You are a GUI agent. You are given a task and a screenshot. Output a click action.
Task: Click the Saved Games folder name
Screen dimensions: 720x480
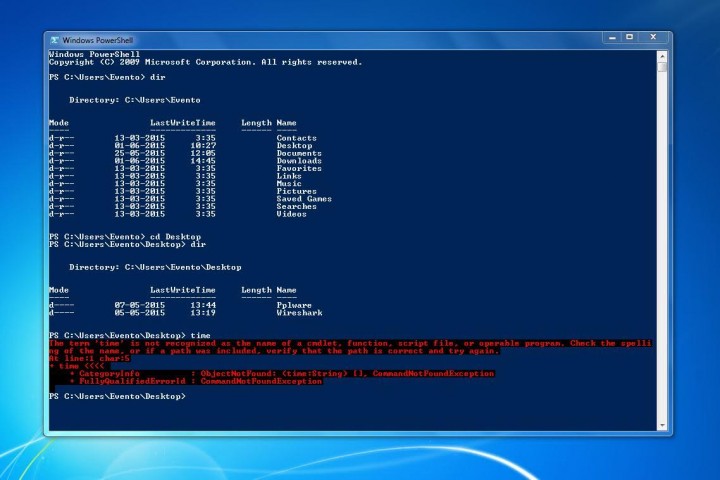click(x=304, y=198)
